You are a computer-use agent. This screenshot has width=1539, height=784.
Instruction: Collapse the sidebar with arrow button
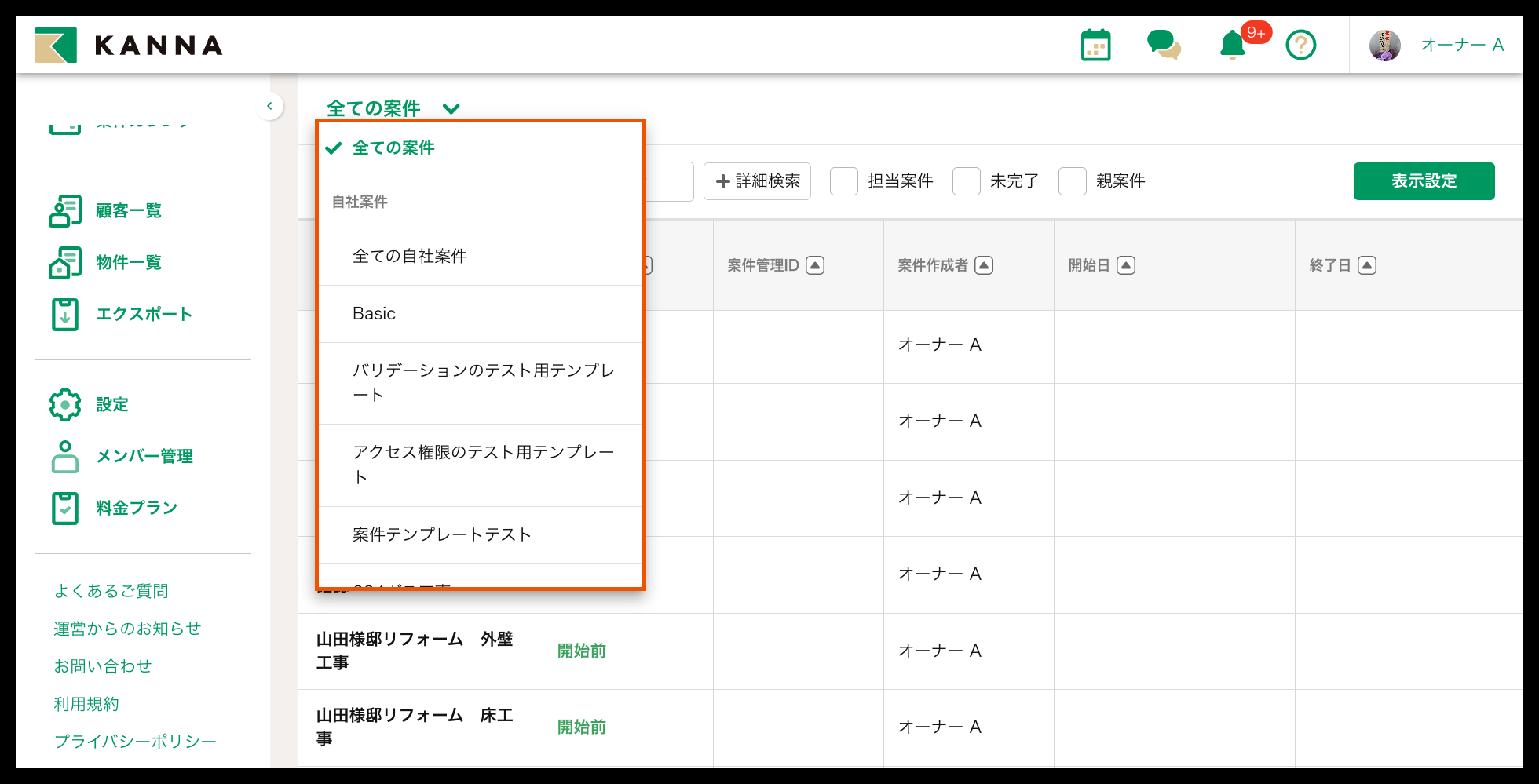pos(269,106)
